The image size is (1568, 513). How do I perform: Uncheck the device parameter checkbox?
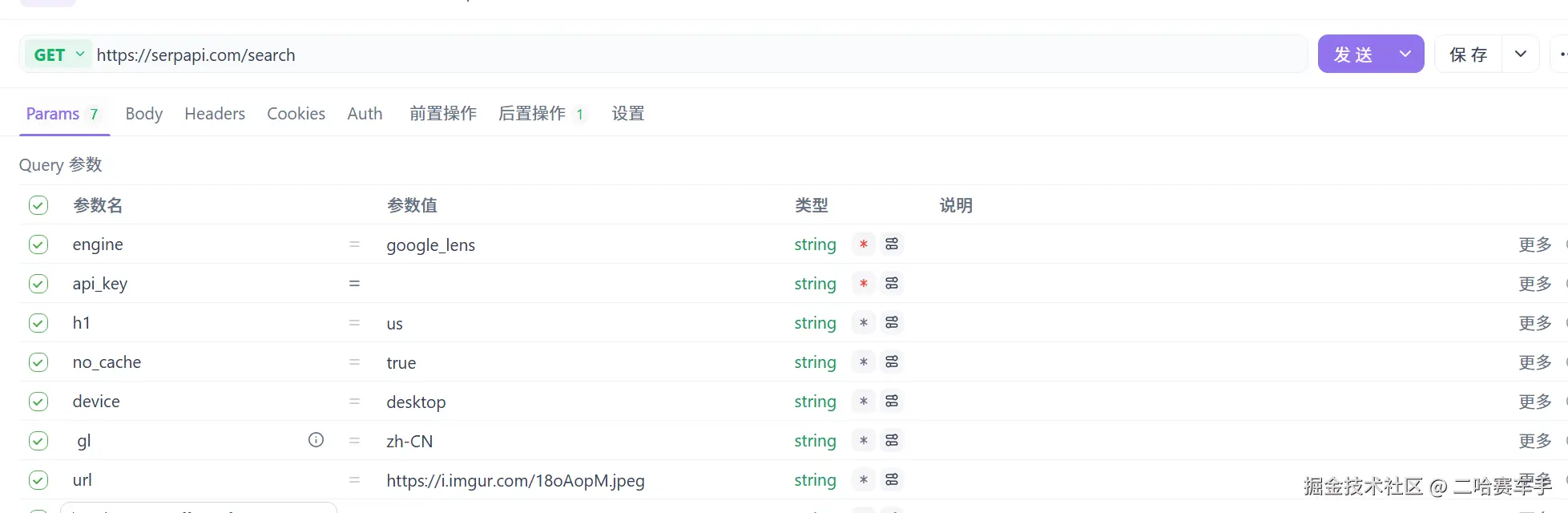[38, 402]
